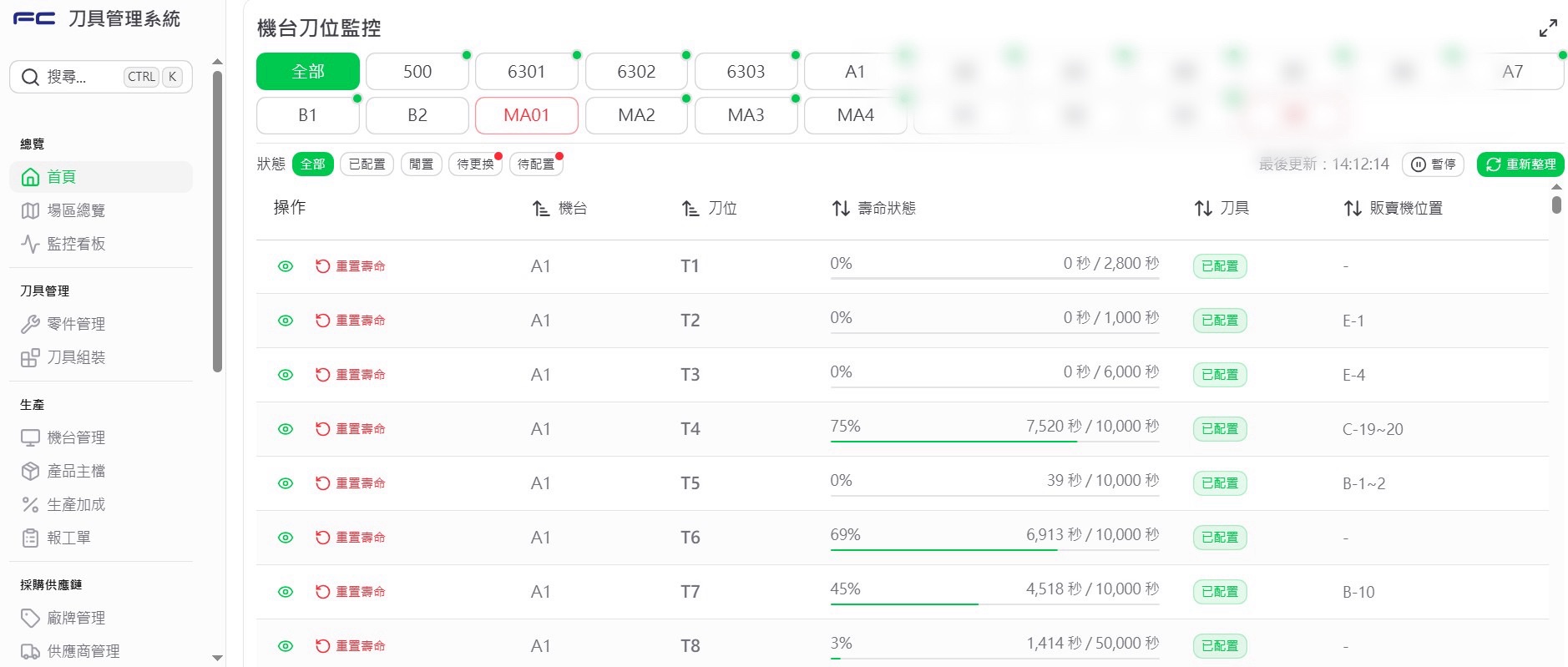The height and width of the screenshot is (667, 1568).
Task: Click the 產品主檔 box icon
Action: [x=30, y=471]
